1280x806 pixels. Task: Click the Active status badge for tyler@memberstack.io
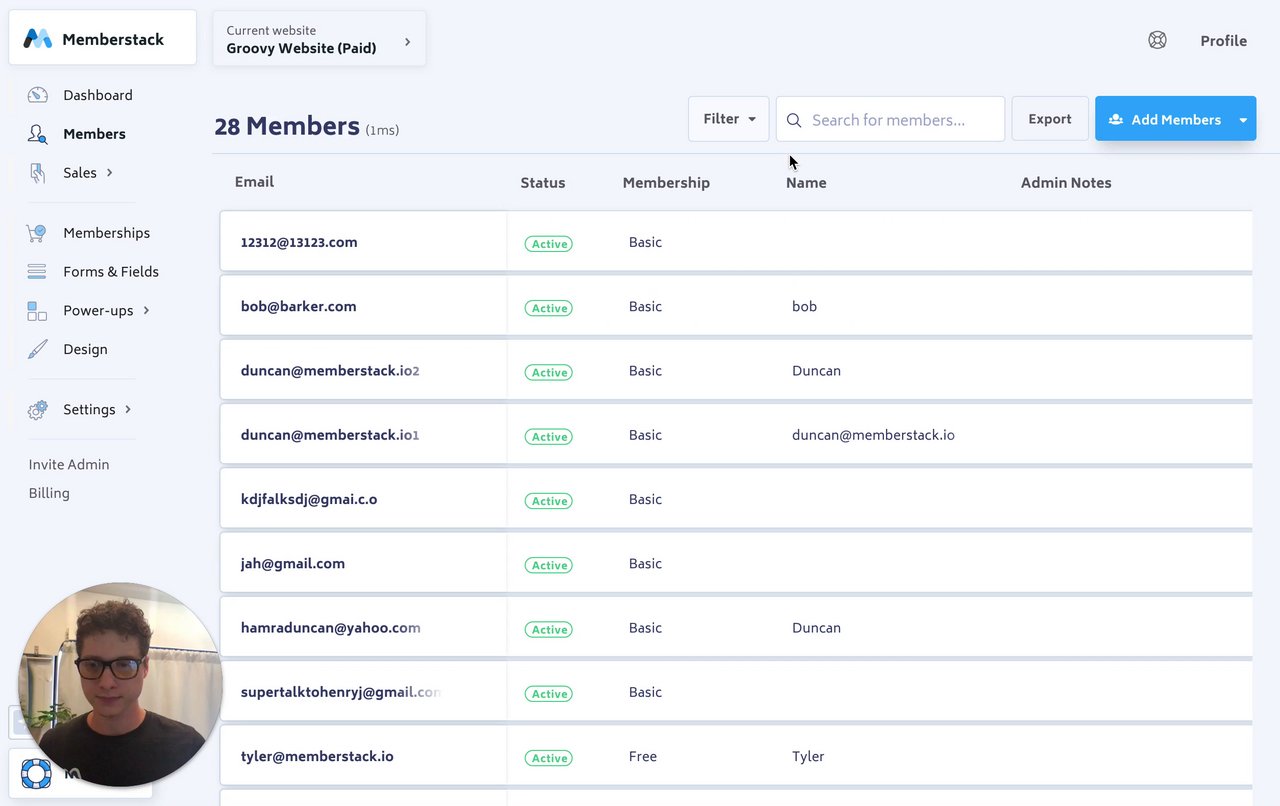(x=549, y=758)
